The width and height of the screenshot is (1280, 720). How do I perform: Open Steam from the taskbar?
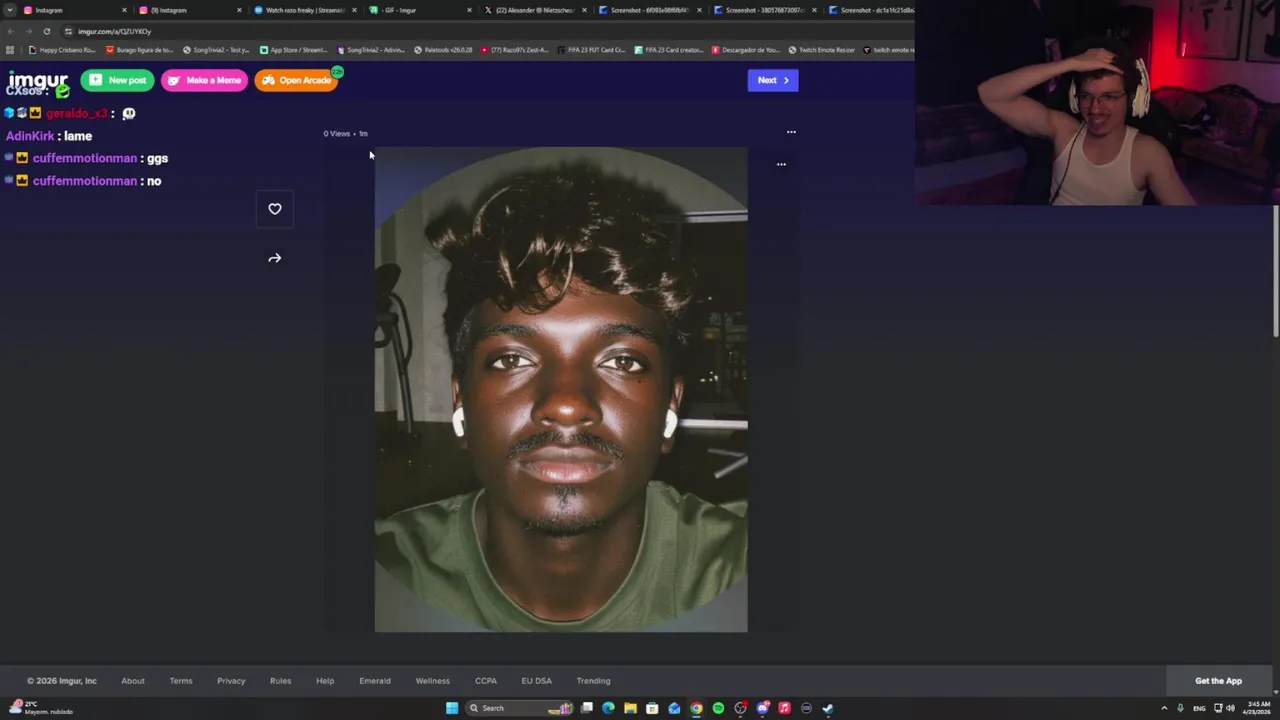point(828,708)
